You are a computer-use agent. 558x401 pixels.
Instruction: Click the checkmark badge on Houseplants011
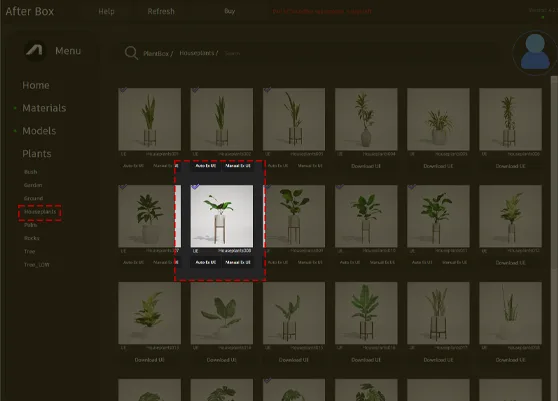tap(412, 186)
